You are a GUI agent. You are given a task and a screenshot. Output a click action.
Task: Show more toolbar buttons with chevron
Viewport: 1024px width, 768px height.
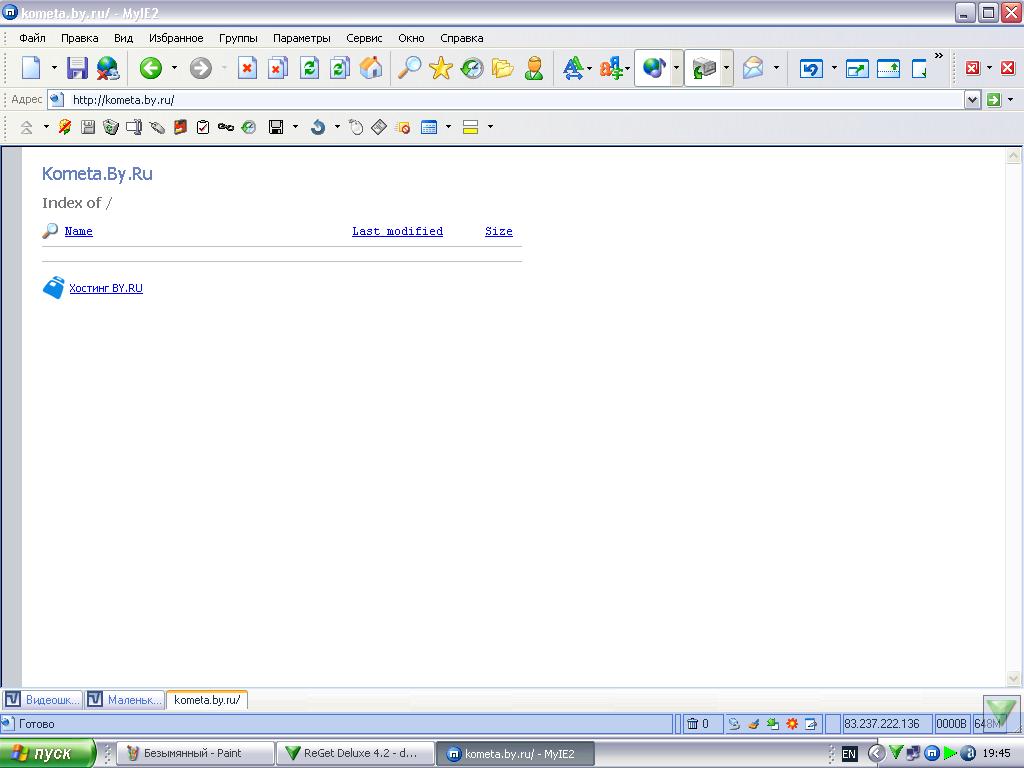[938, 56]
